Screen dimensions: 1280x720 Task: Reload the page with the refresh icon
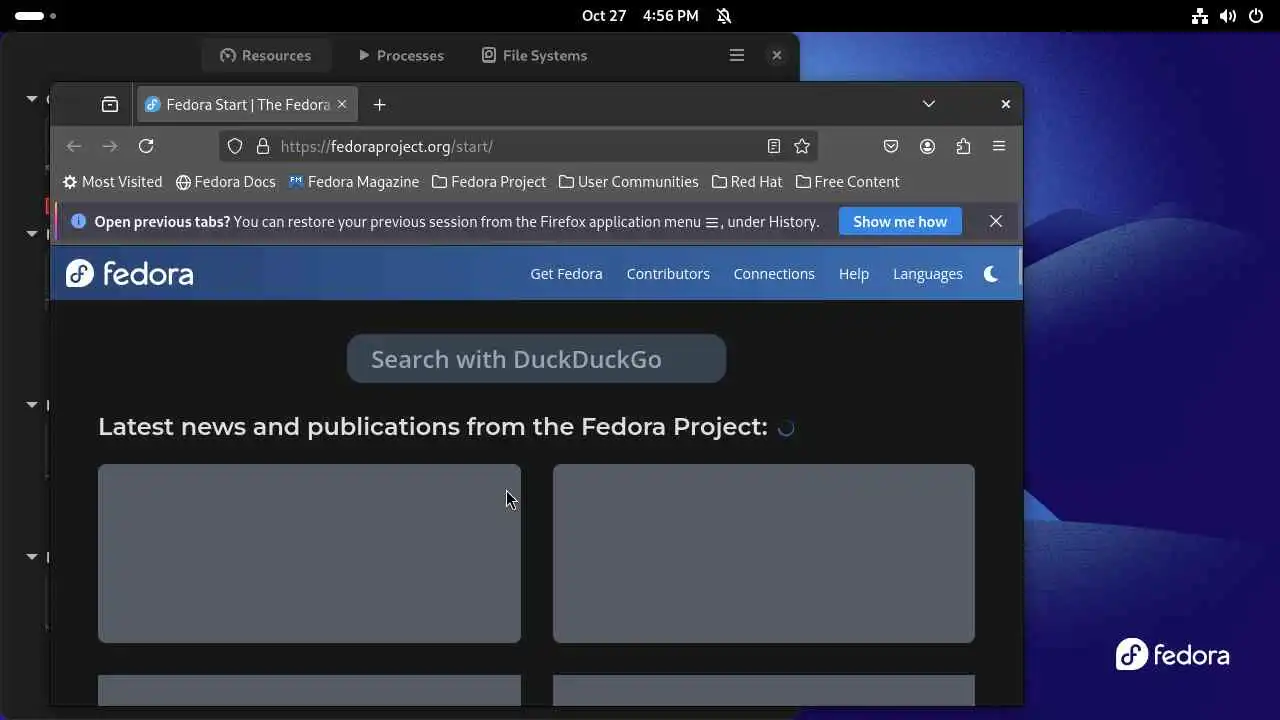pos(146,146)
